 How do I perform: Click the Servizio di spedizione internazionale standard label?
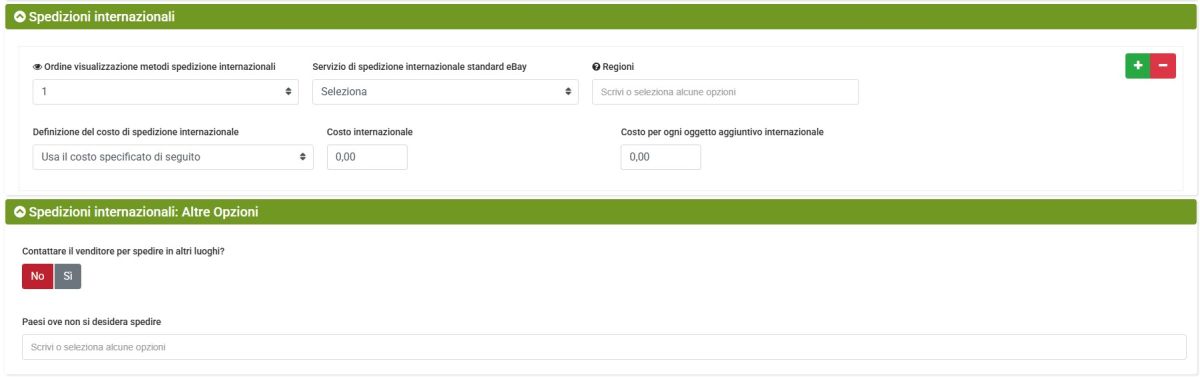coord(419,67)
